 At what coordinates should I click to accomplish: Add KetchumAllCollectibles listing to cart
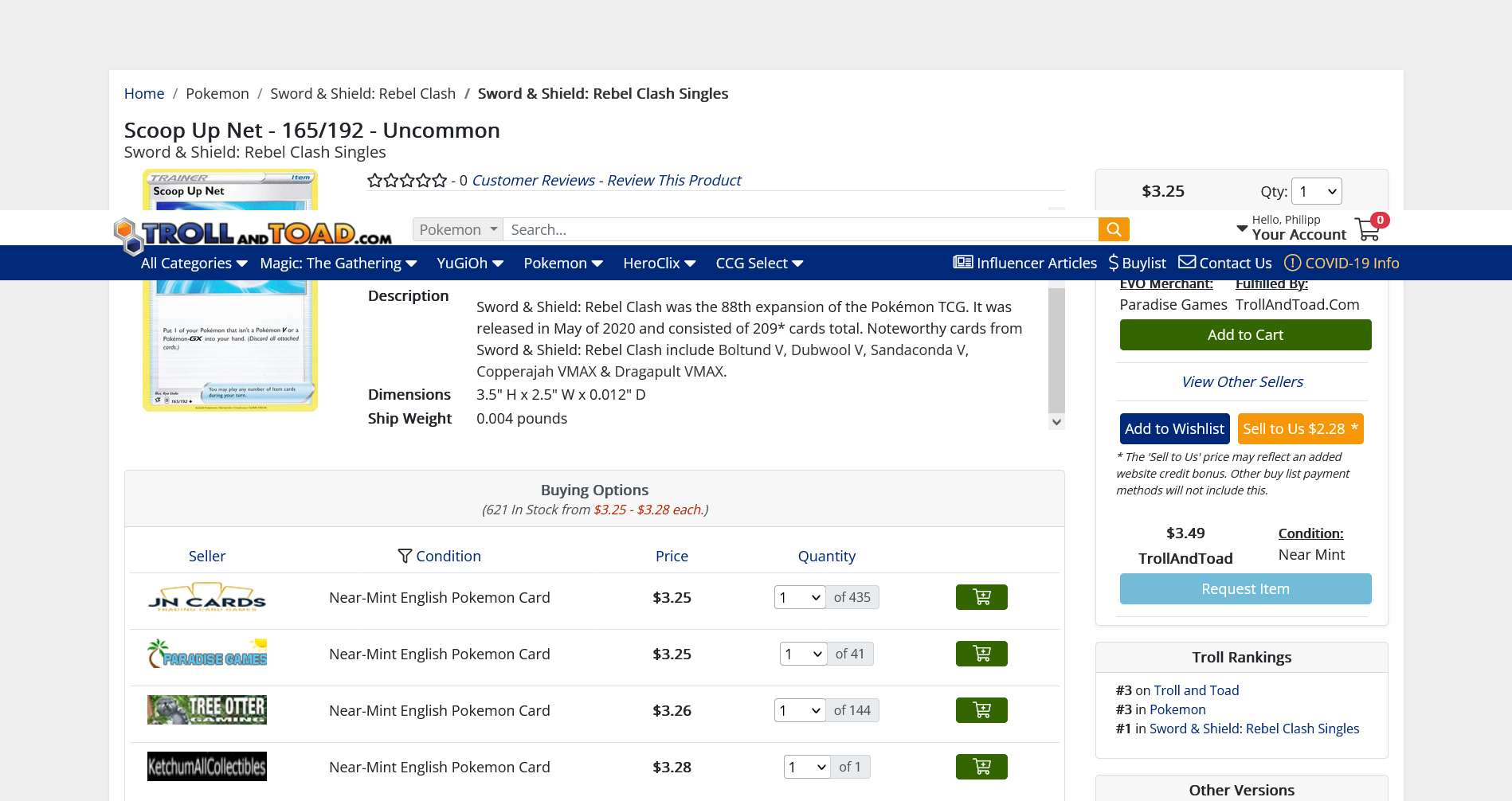pyautogui.click(x=981, y=767)
